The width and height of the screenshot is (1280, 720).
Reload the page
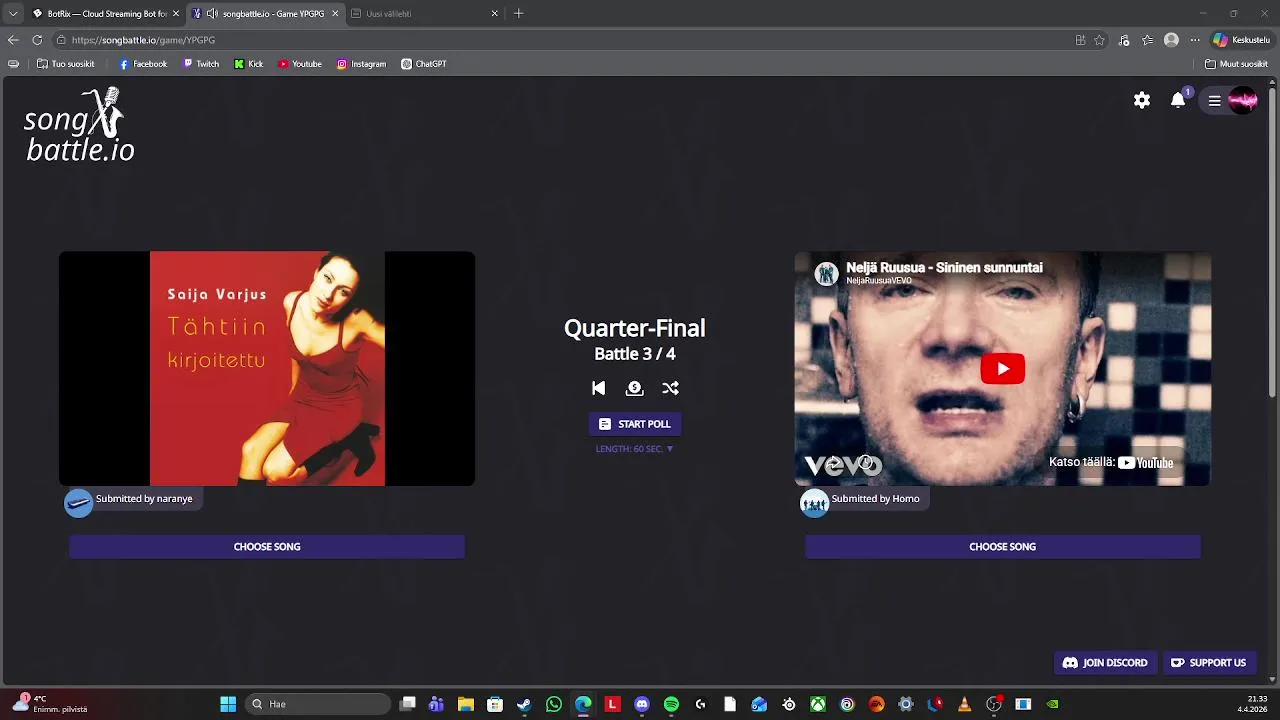(37, 40)
